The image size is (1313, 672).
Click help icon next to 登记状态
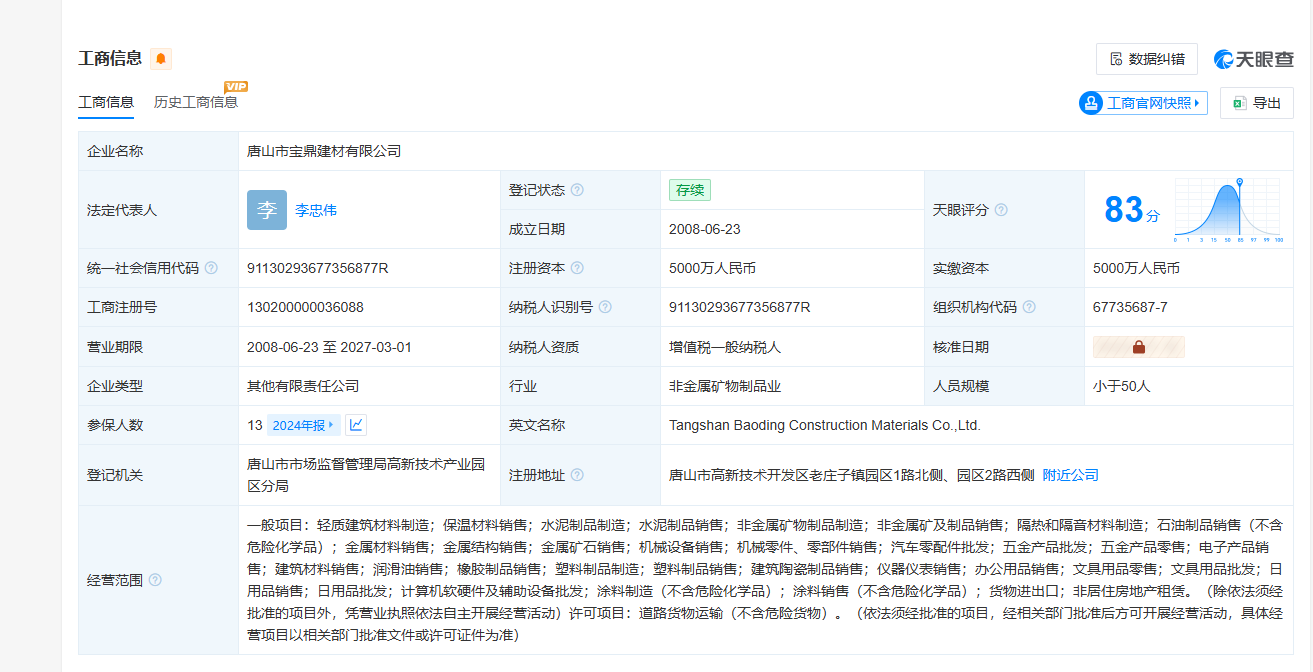(577, 190)
